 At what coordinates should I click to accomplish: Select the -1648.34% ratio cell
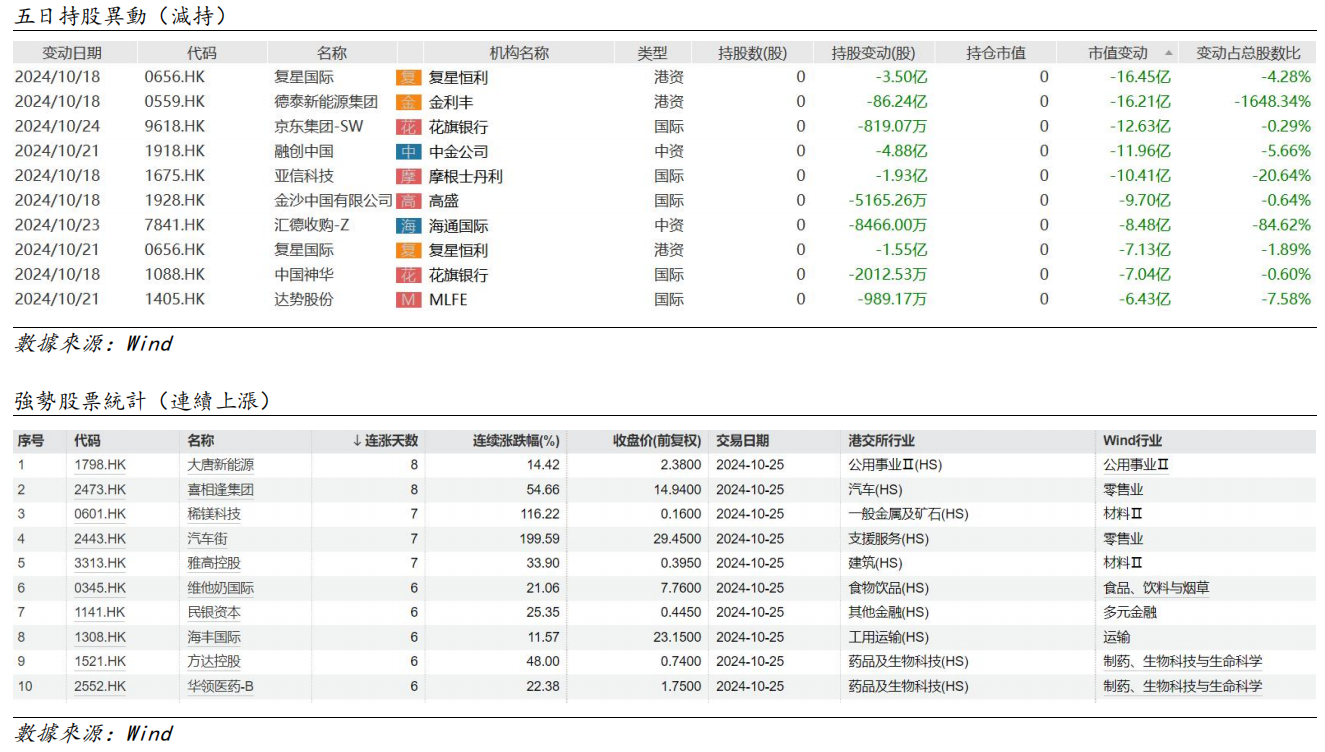[1272, 102]
